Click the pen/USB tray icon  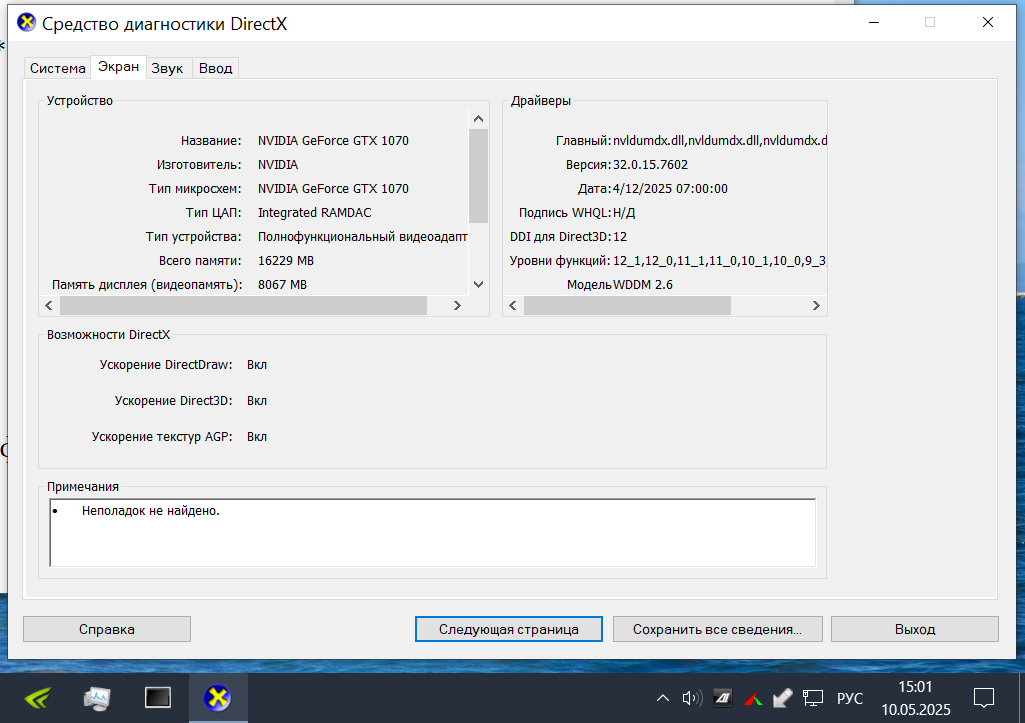(x=782, y=698)
